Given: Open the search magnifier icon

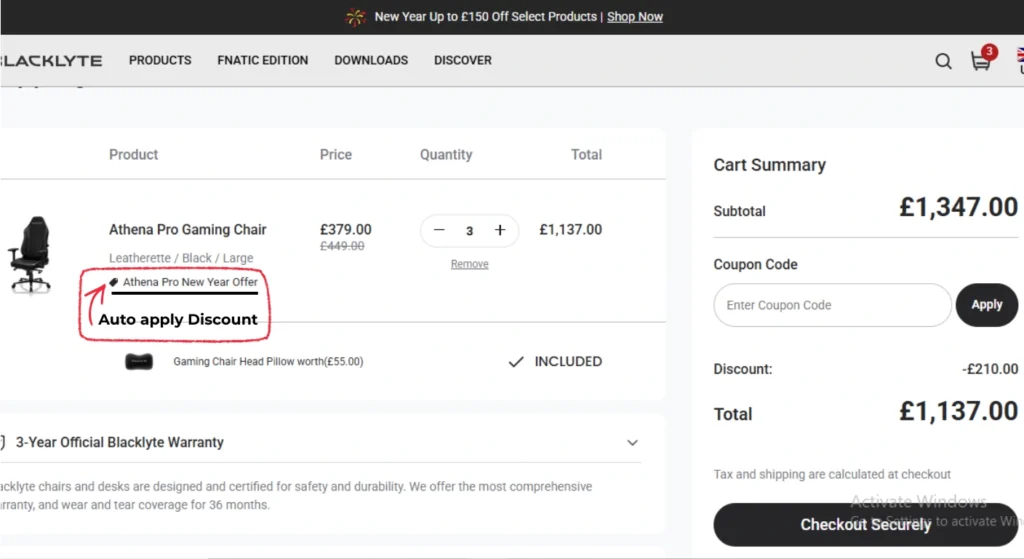Looking at the screenshot, I should click(x=943, y=61).
